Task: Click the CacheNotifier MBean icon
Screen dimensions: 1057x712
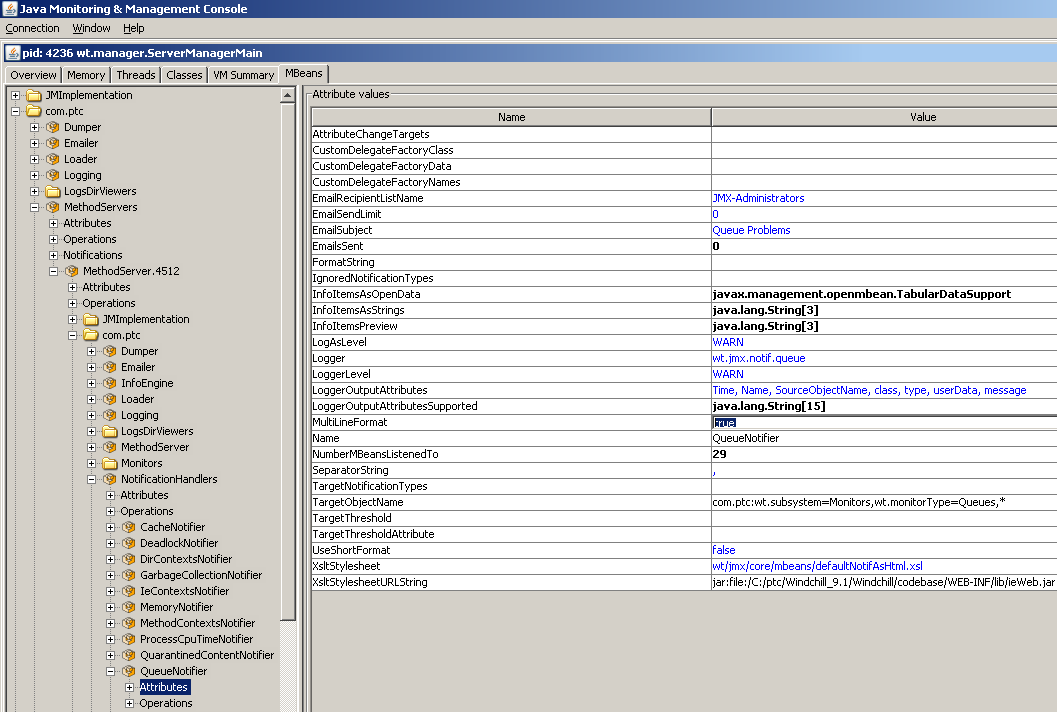Action: (129, 527)
